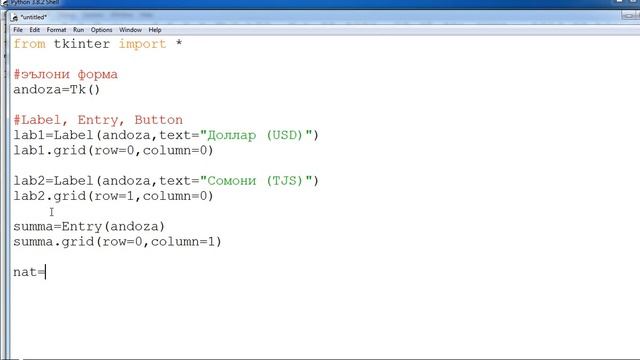Click the "summa=Entry(andoza)" line
Image resolution: width=640 pixels, height=360 pixels.
[x=89, y=227]
